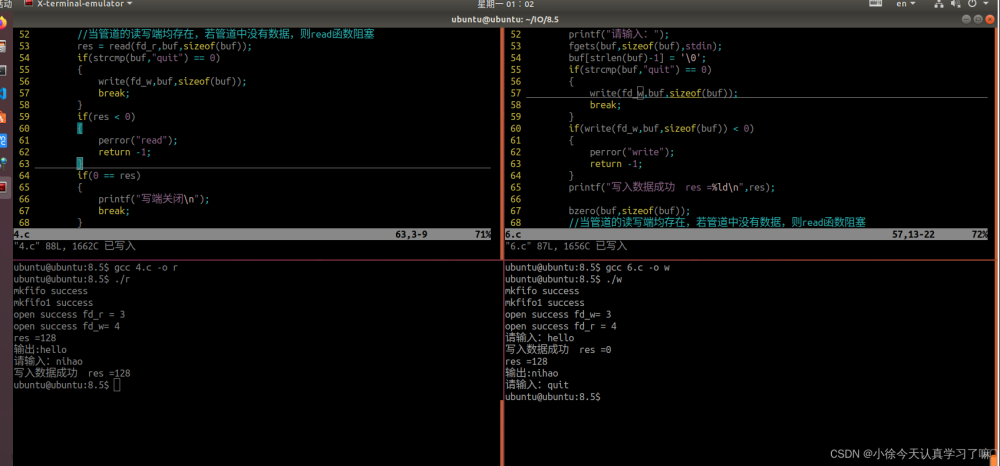Click the '6.c' file name in vim status bar
Image resolution: width=1000 pixels, height=466 pixels.
[x=513, y=235]
